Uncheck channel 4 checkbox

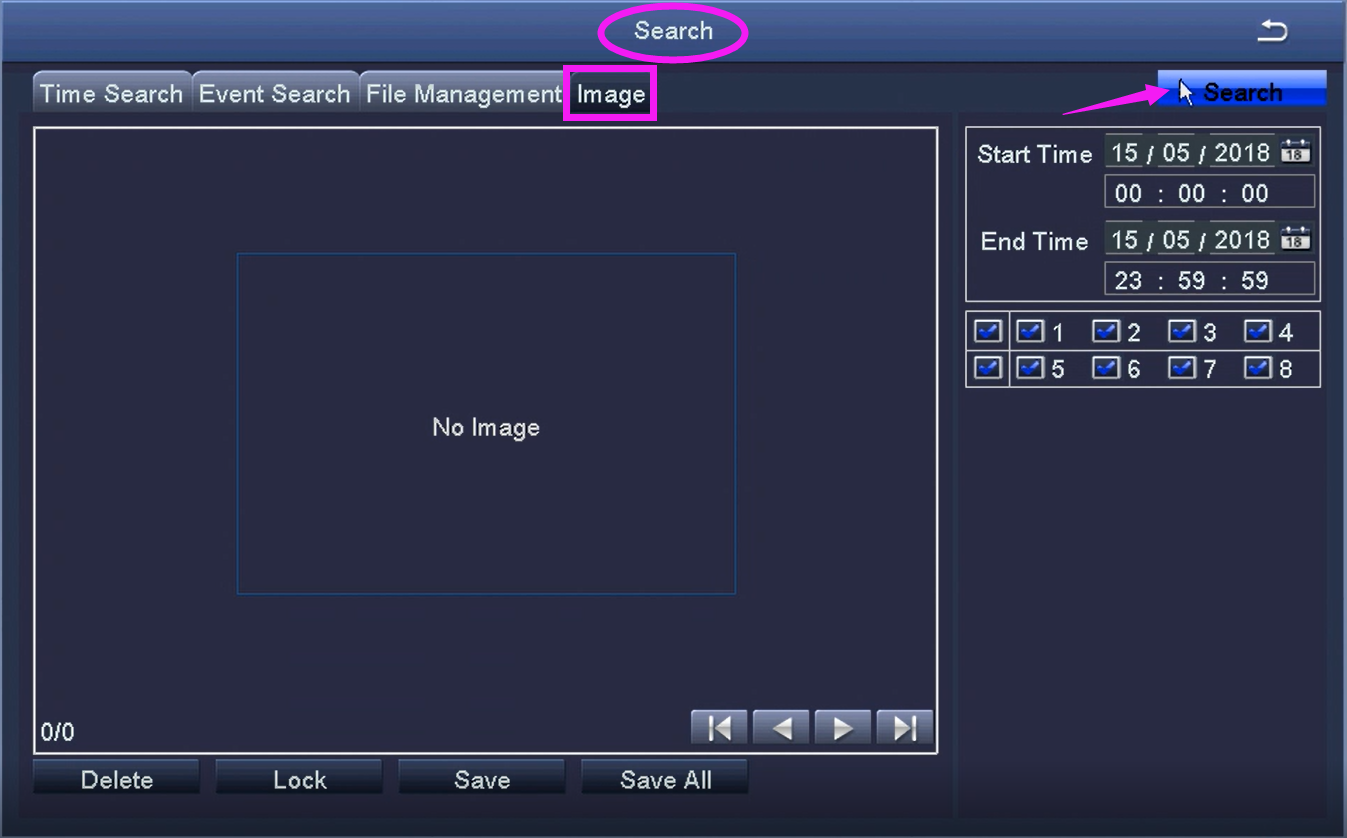pos(1258,331)
